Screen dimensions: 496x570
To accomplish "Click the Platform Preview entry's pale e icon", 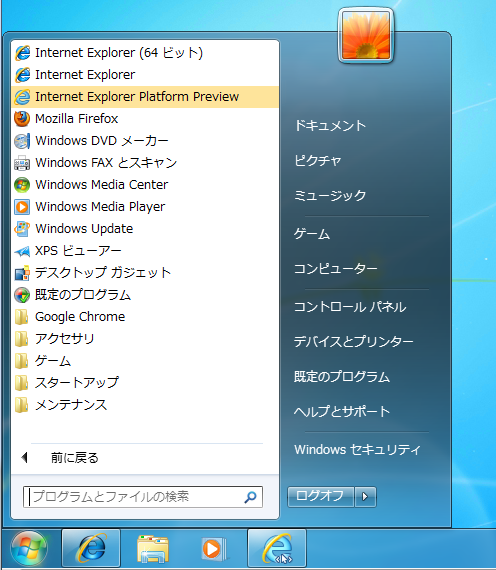I will coord(22,97).
